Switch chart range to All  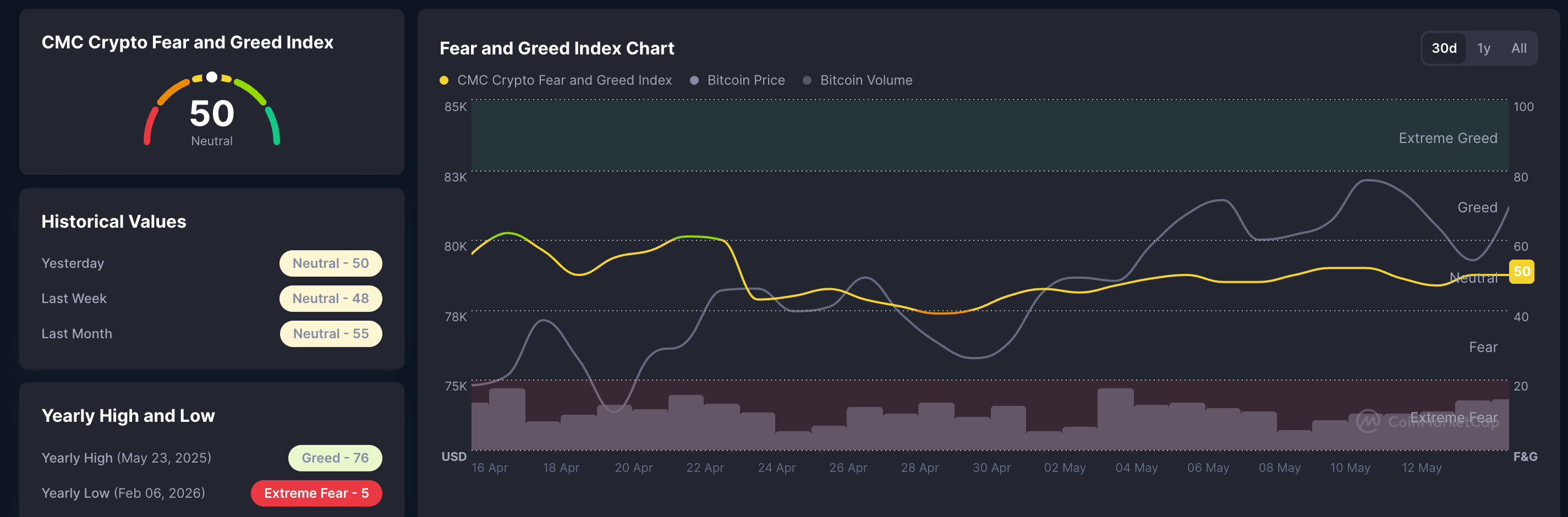(x=1518, y=48)
